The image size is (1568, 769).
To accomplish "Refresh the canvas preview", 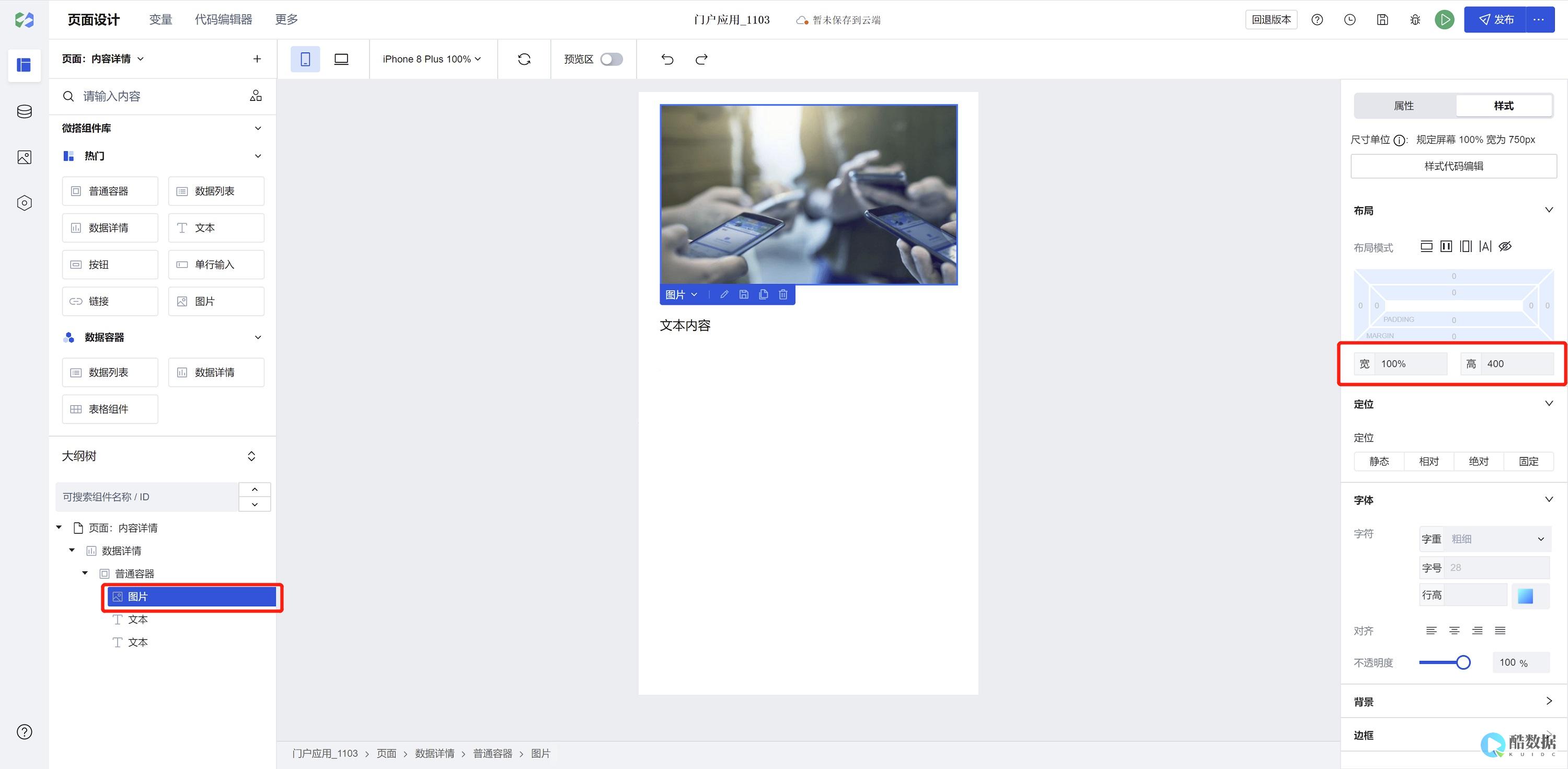I will pyautogui.click(x=524, y=59).
